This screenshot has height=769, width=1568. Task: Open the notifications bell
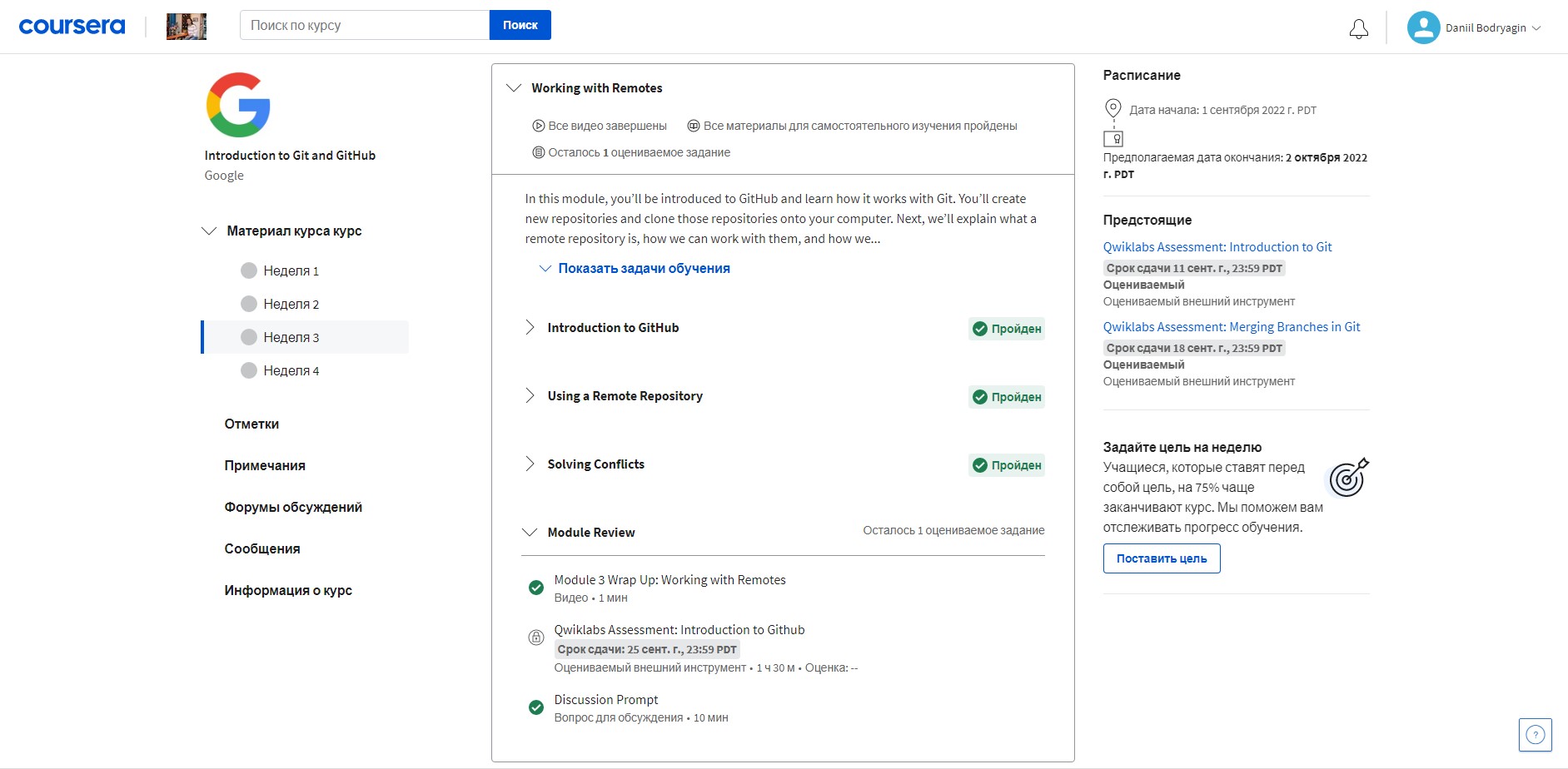1358,29
